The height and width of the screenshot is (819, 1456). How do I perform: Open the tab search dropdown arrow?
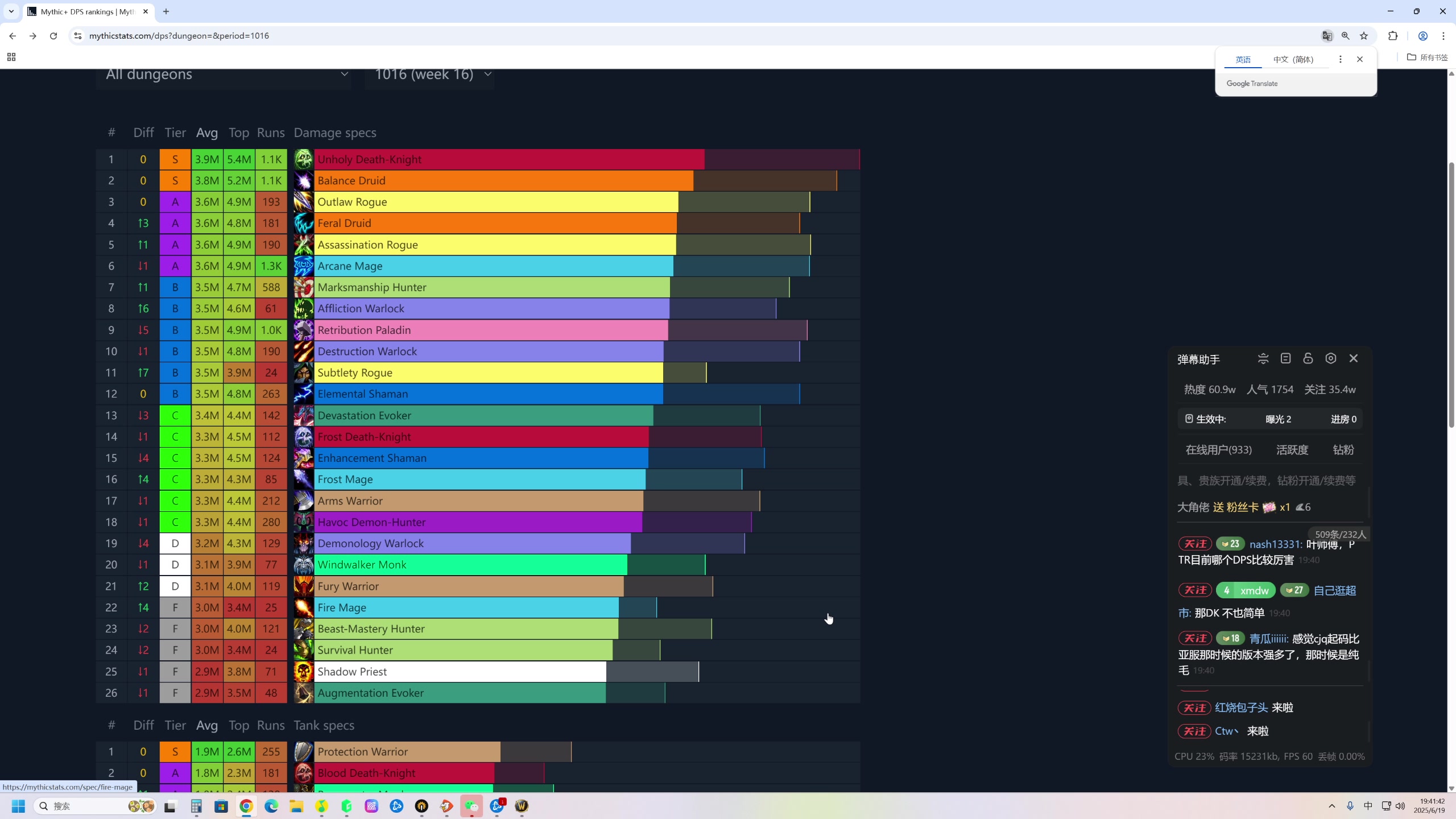pos(11,11)
